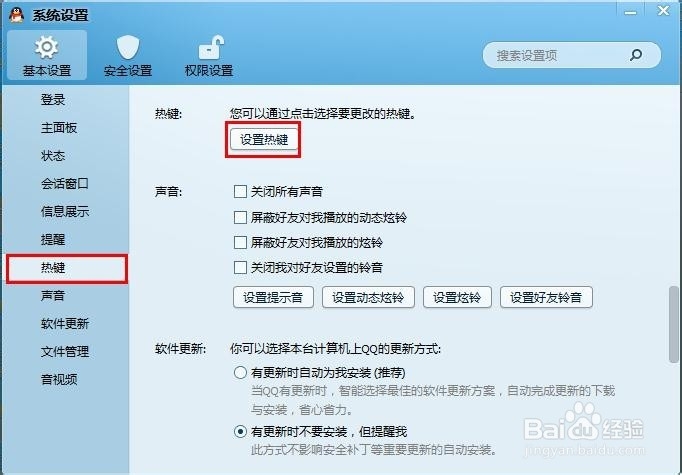
Task: Open the 设置动态炫铃 button
Action: pos(368,298)
